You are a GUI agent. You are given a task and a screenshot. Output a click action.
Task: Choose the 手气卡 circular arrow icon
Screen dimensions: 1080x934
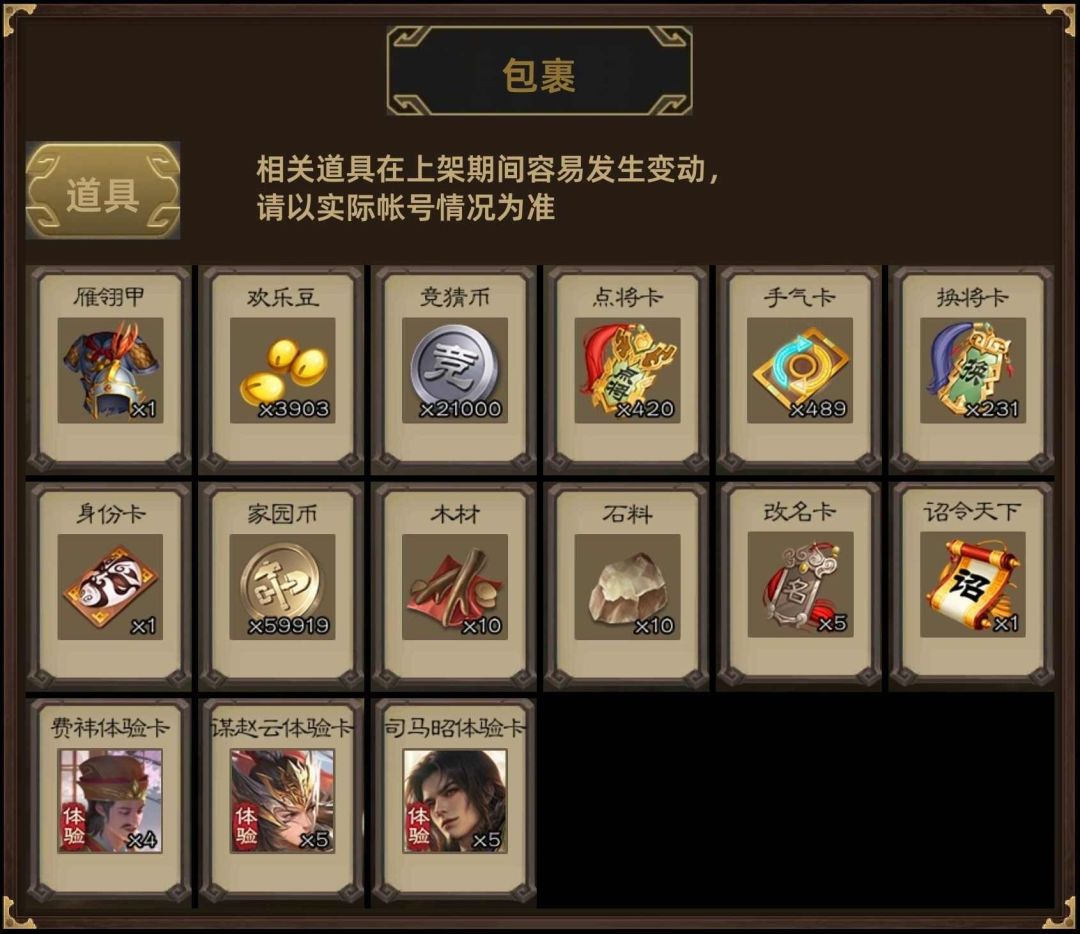pyautogui.click(x=800, y=370)
